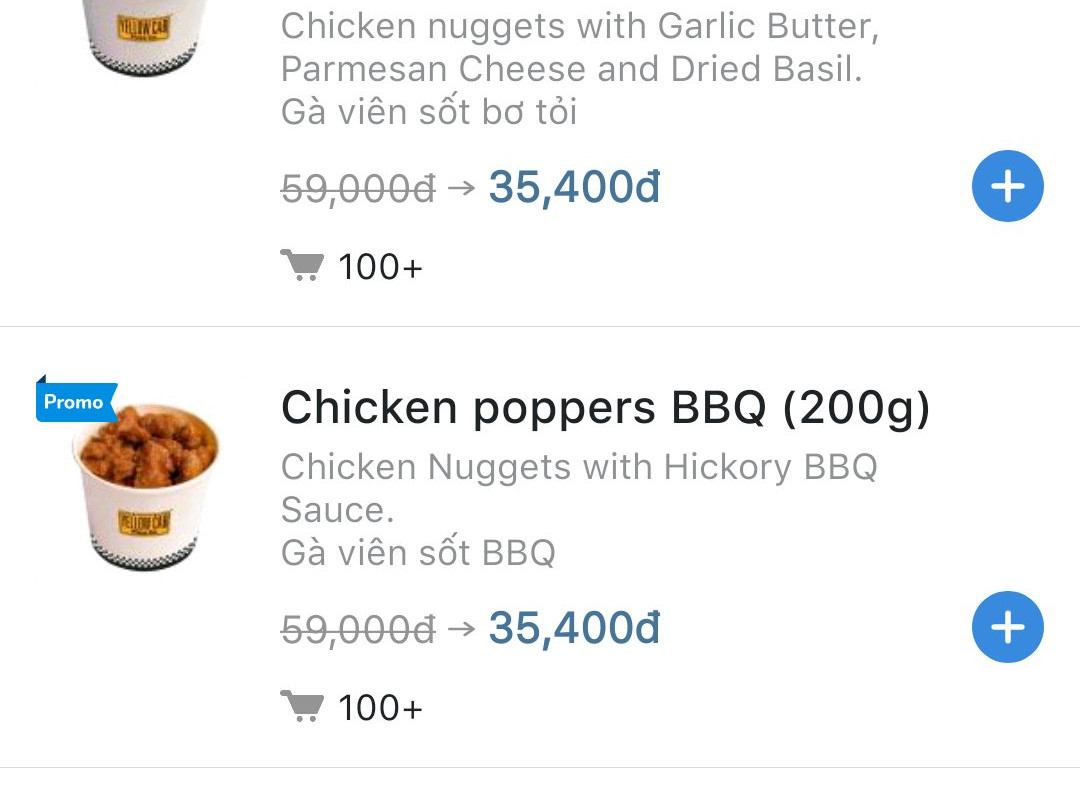Click price arrow on Garlic Butter nuggets item
Viewport: 1080px width, 808px height.
tap(461, 187)
